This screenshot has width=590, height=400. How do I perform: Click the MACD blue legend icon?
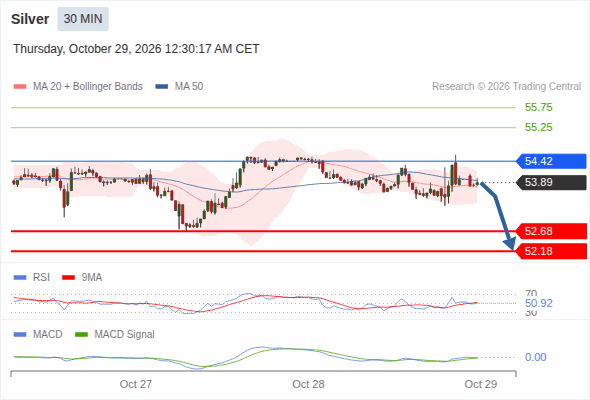(x=20, y=335)
